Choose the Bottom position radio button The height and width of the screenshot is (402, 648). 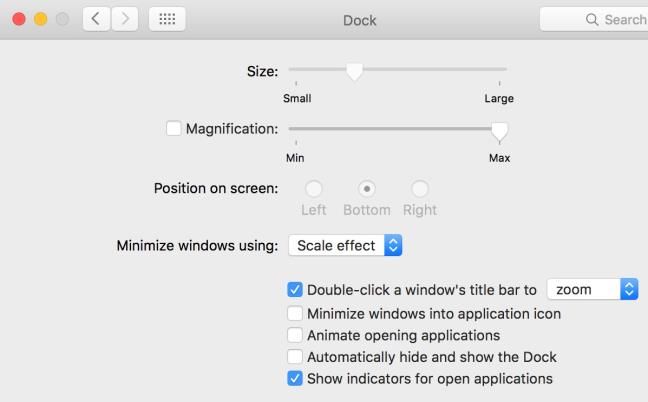tap(367, 189)
